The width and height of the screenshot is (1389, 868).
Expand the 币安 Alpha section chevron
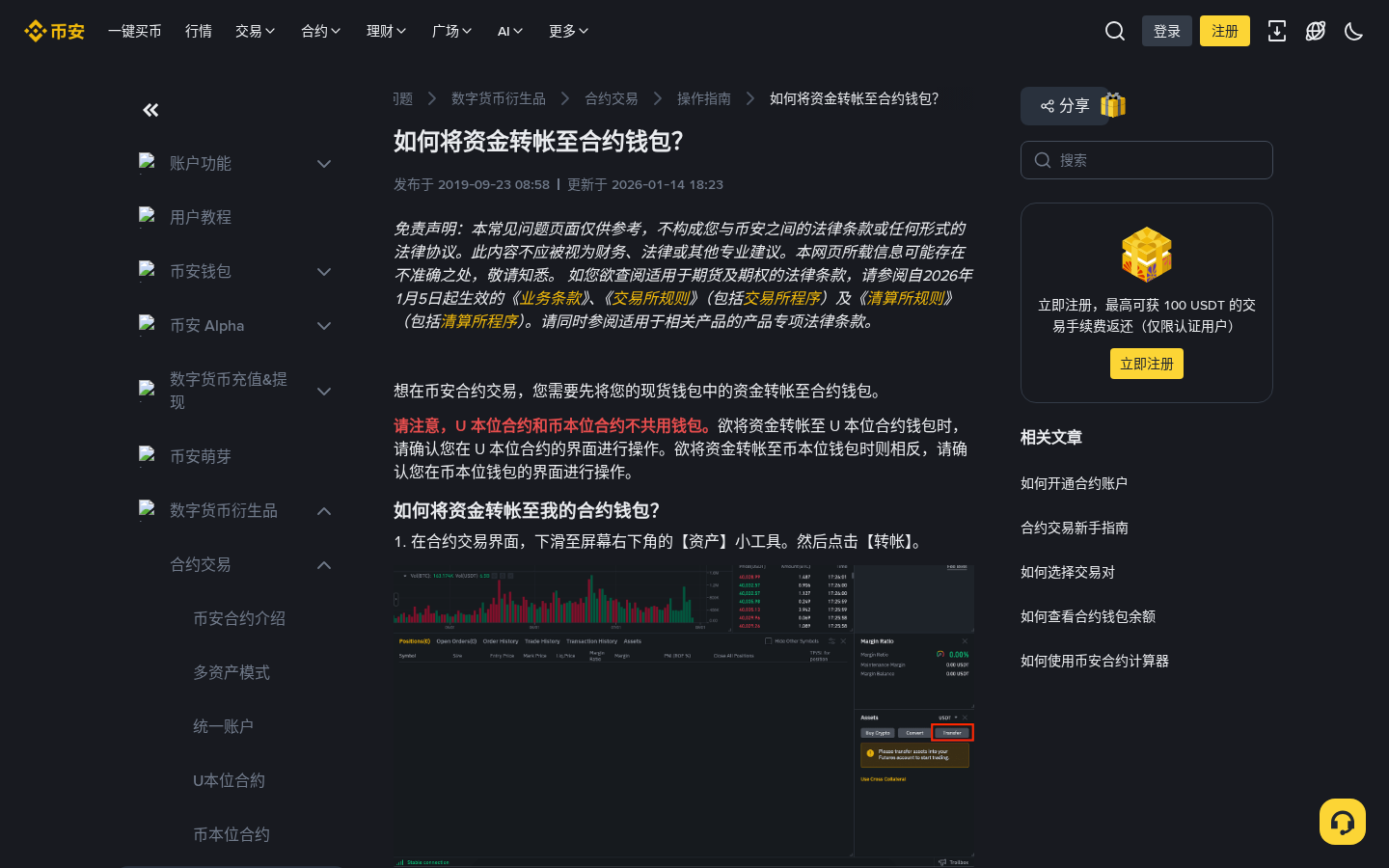coord(324,326)
